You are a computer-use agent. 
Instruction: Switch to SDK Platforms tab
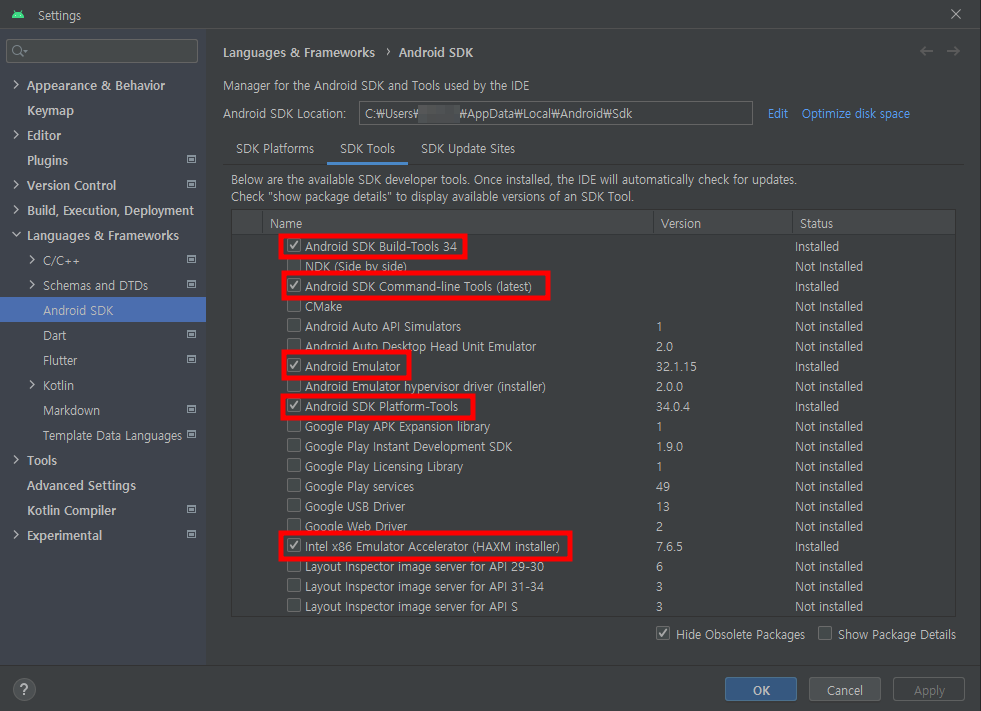coord(275,149)
